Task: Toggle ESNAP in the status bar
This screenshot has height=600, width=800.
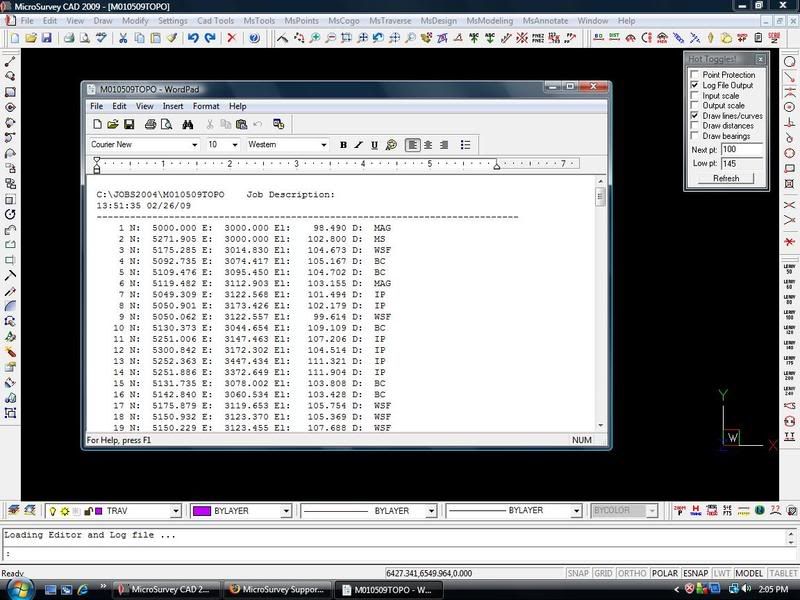Action: (695, 573)
